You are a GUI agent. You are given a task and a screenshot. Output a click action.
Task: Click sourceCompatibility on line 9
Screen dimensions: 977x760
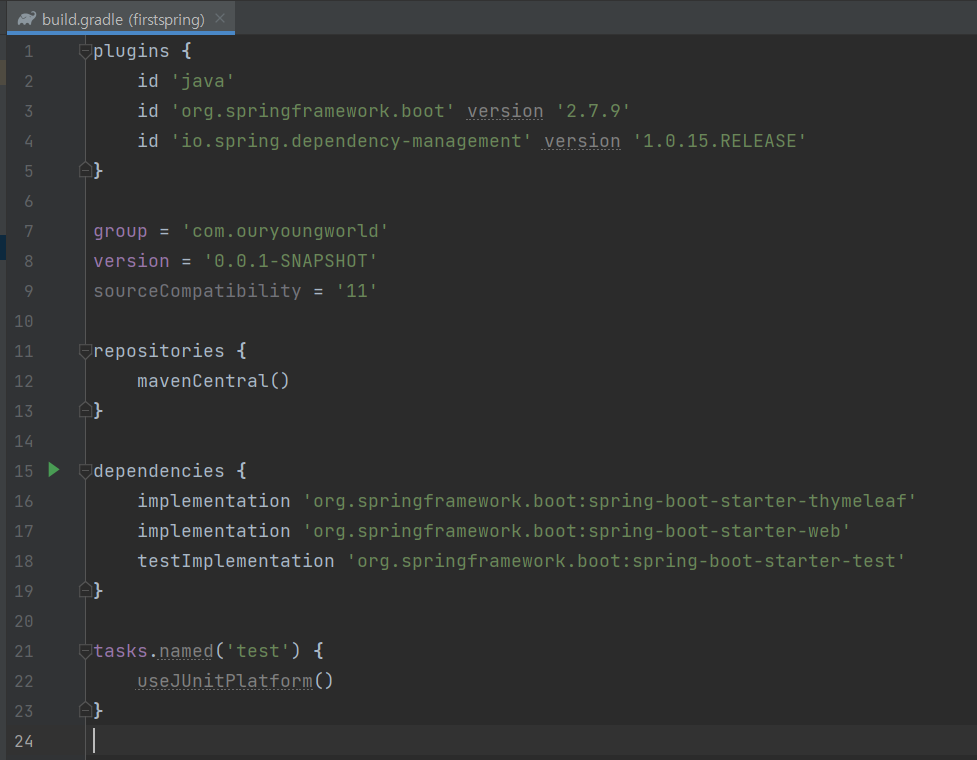197,292
